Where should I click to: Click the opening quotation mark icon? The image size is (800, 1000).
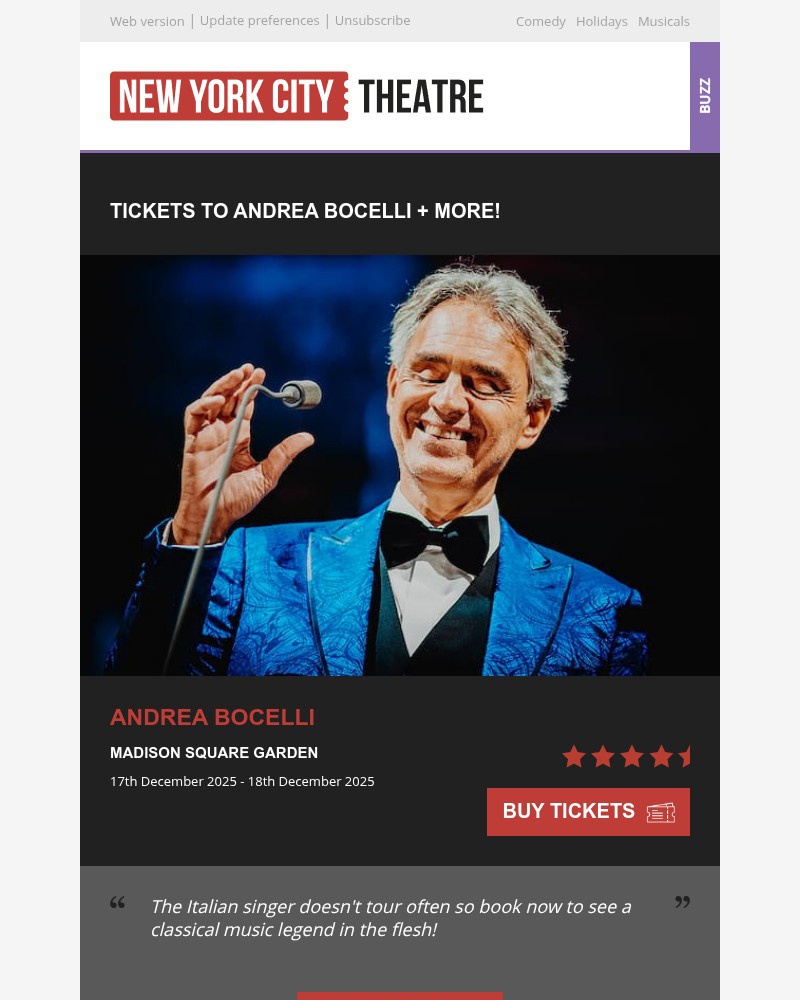(x=118, y=903)
